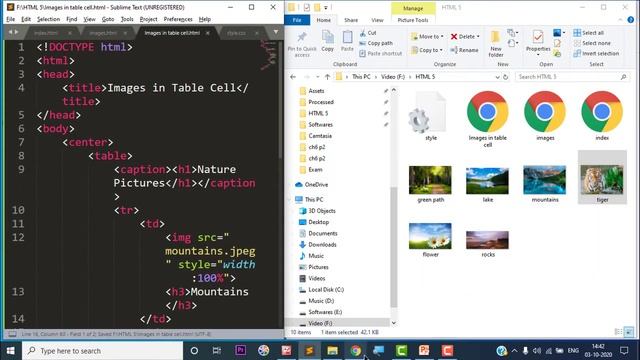Click the Paste icon in Explorer ribbon
The height and width of the screenshot is (360, 640).
[x=347, y=41]
